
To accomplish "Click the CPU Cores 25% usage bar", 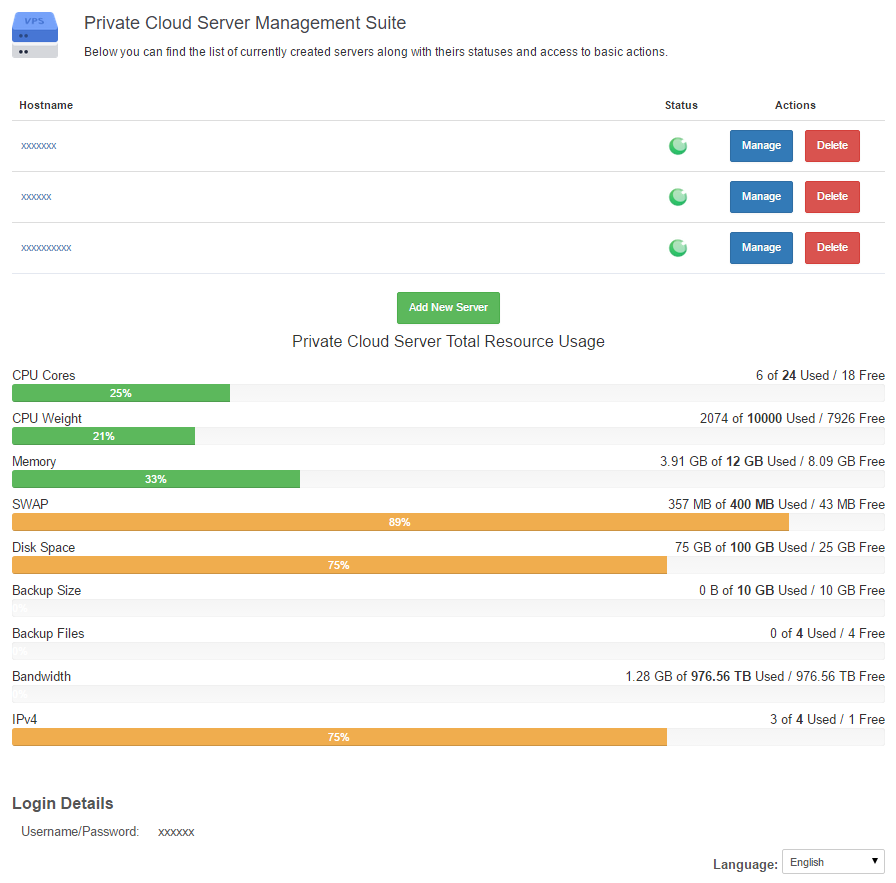I will click(x=121, y=394).
